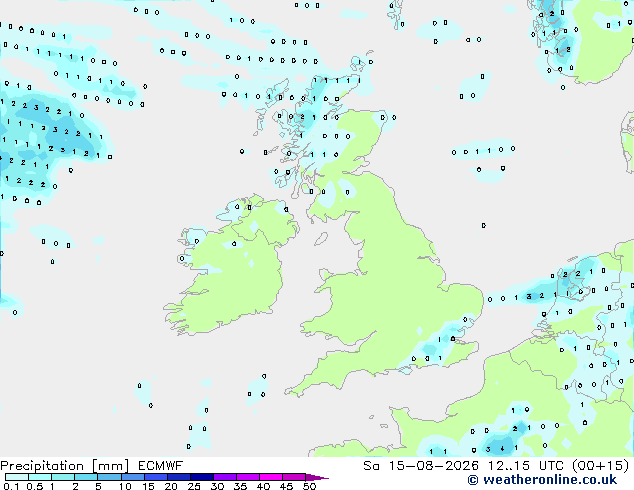This screenshot has width=634, height=490.
Task: Click the 30–35 mm purple swatch
Action: (x=224, y=477)
